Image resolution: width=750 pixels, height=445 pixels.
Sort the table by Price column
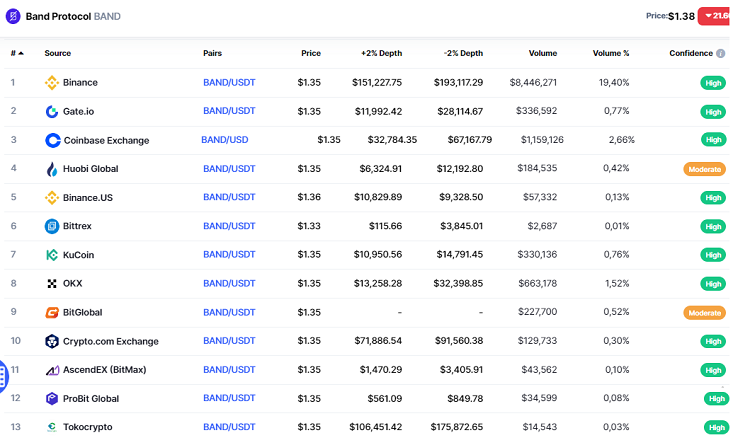310,53
